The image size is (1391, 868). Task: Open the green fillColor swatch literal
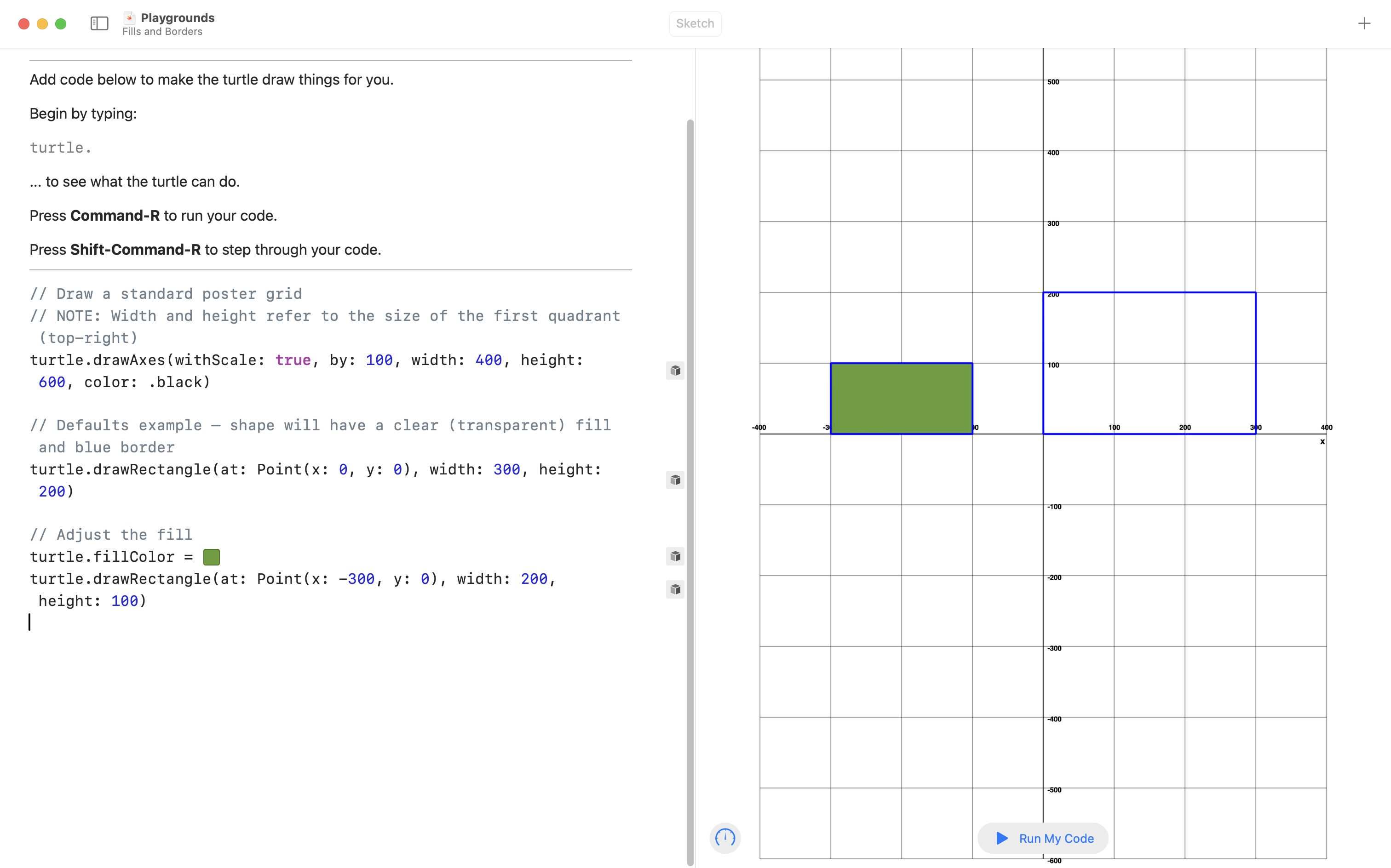[211, 557]
